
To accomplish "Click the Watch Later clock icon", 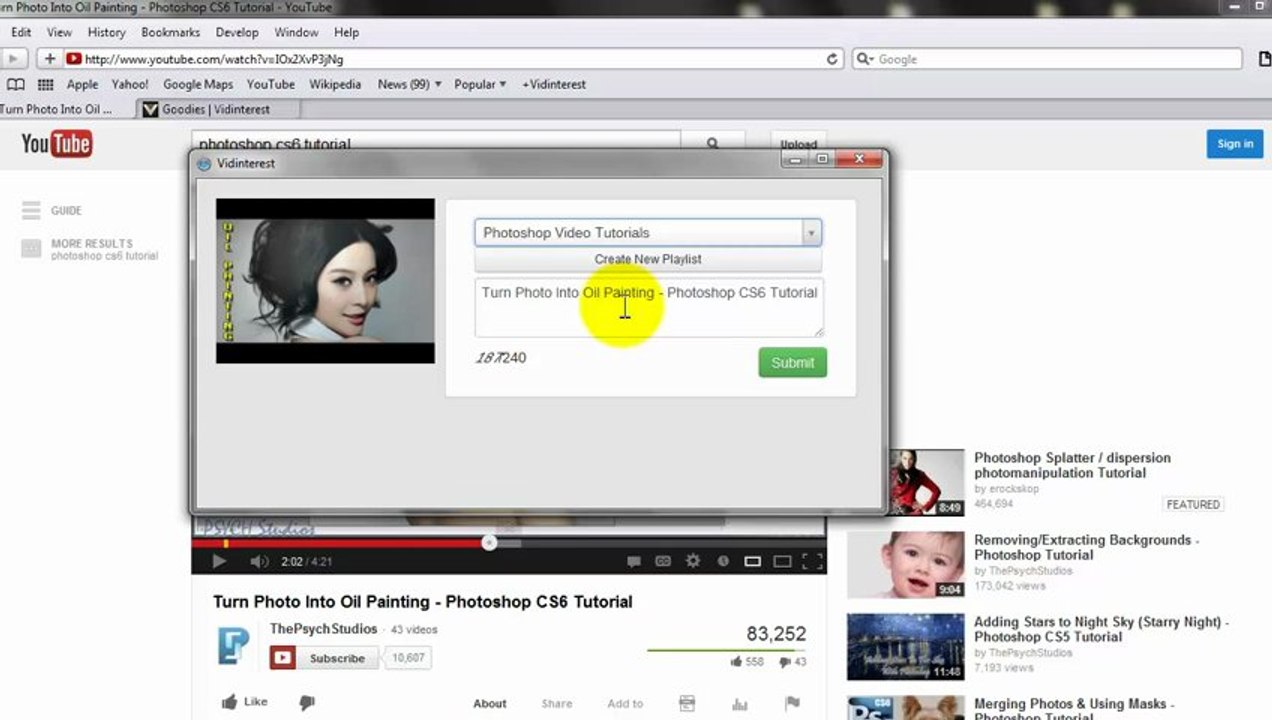I will pyautogui.click(x=723, y=561).
